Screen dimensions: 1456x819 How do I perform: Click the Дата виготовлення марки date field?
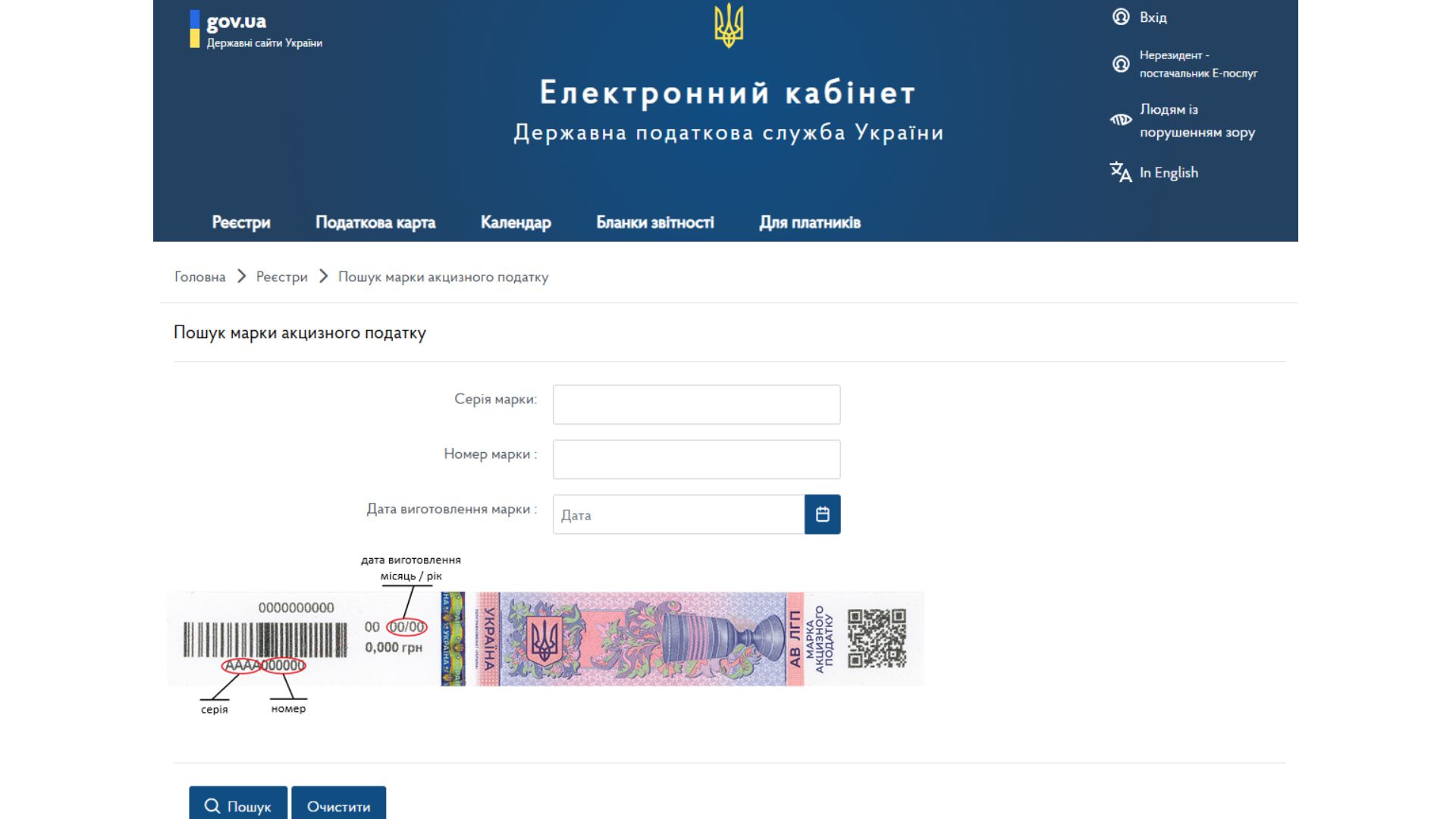[679, 514]
